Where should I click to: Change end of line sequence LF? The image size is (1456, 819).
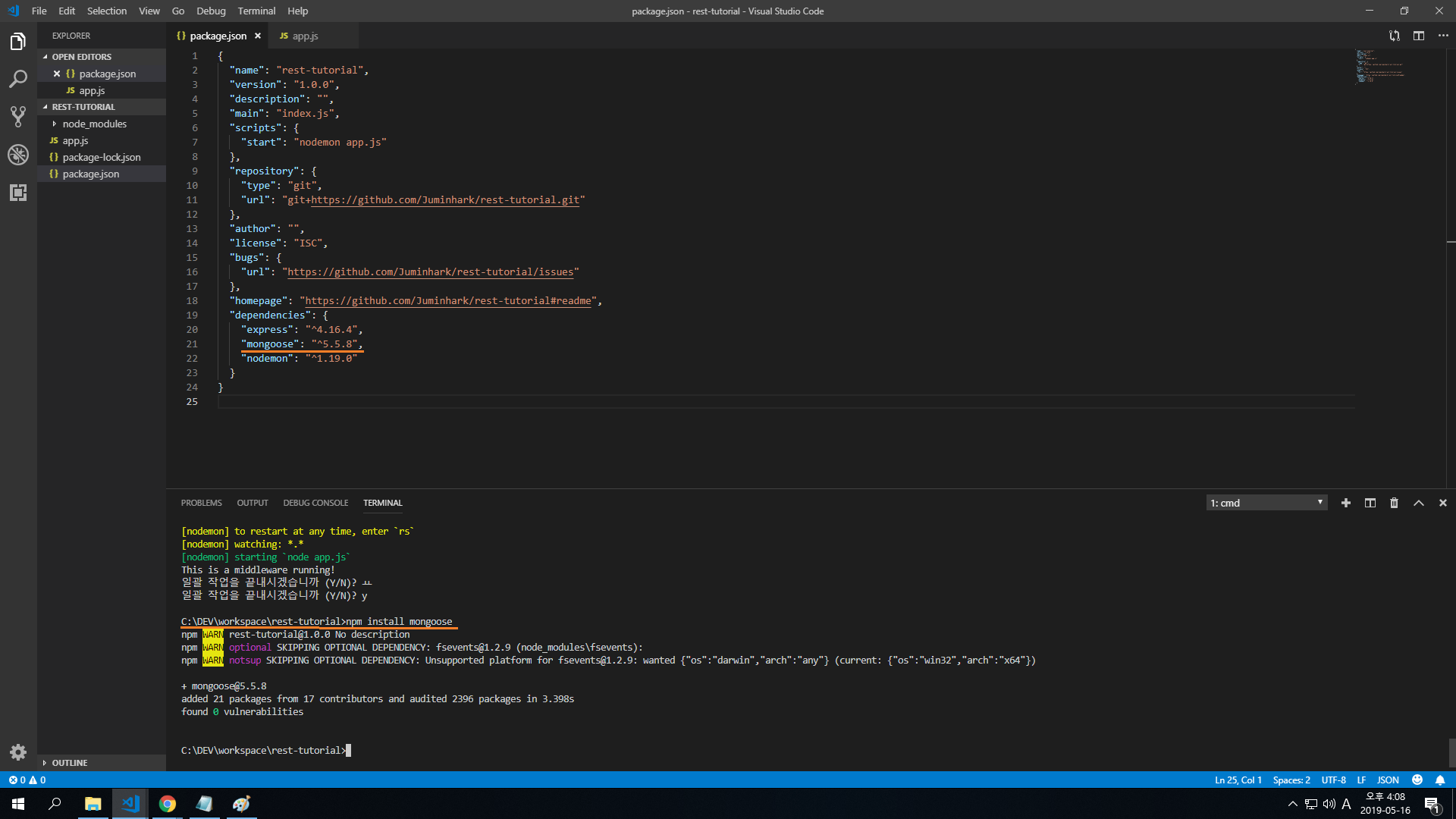pos(1361,780)
